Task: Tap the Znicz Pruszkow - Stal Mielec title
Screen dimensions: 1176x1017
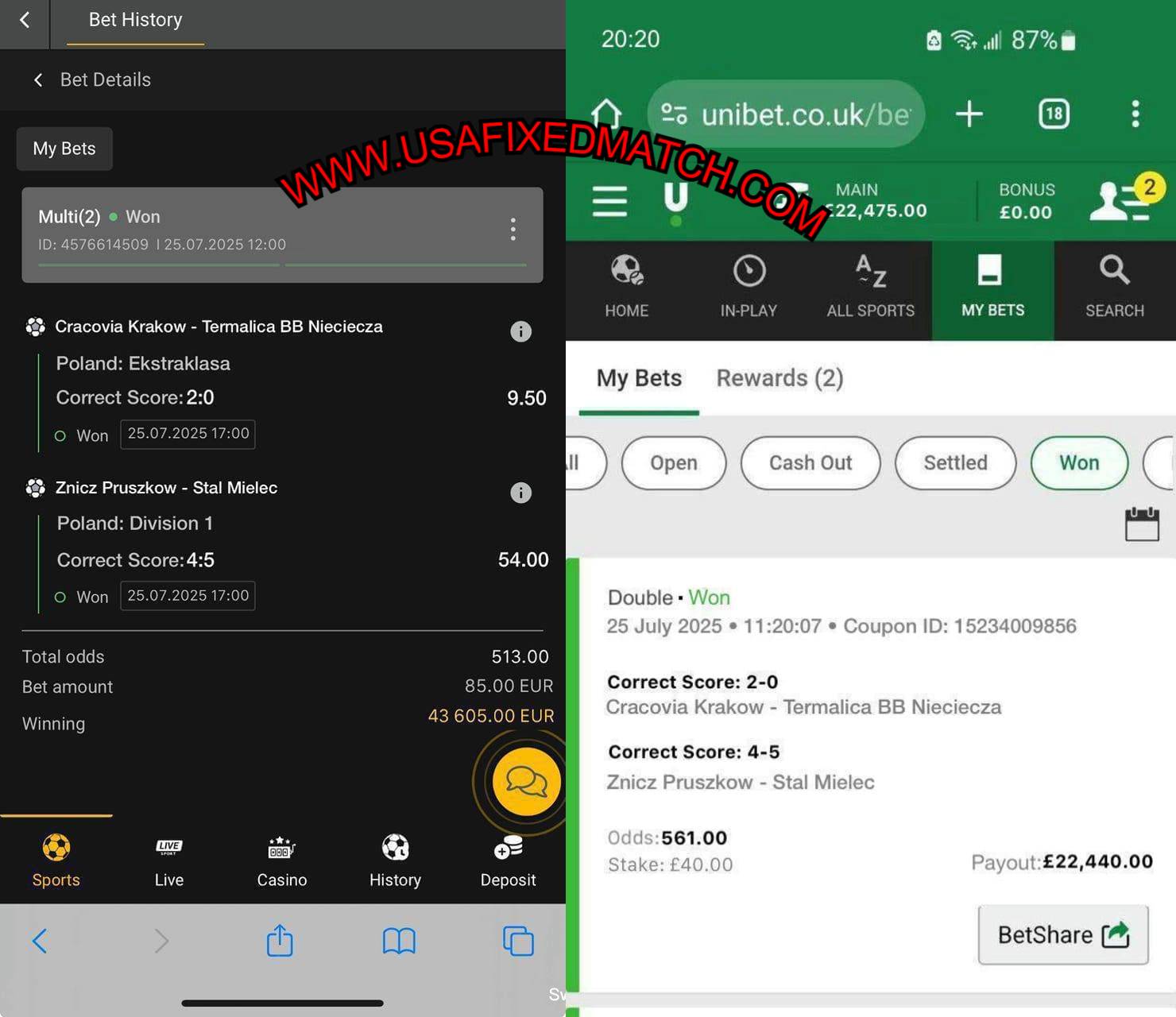Action: pyautogui.click(x=166, y=488)
